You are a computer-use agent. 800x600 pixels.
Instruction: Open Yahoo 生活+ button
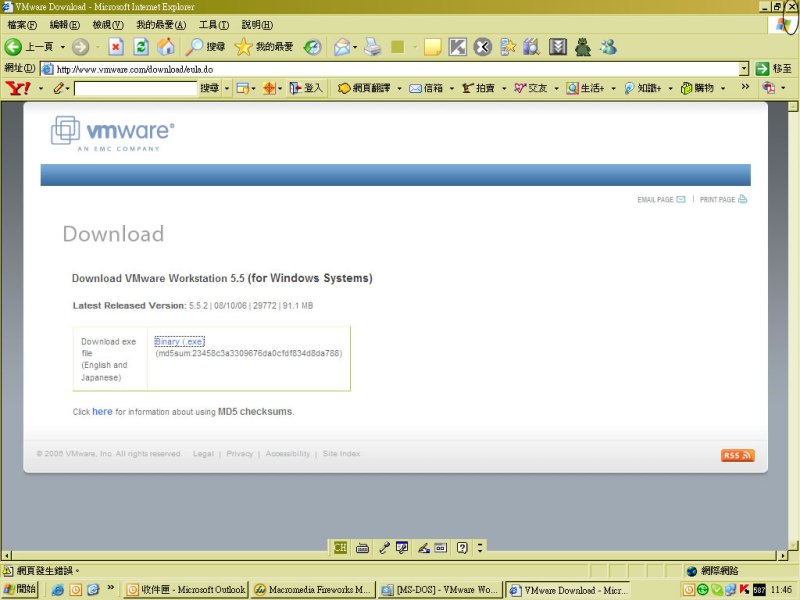[585, 88]
